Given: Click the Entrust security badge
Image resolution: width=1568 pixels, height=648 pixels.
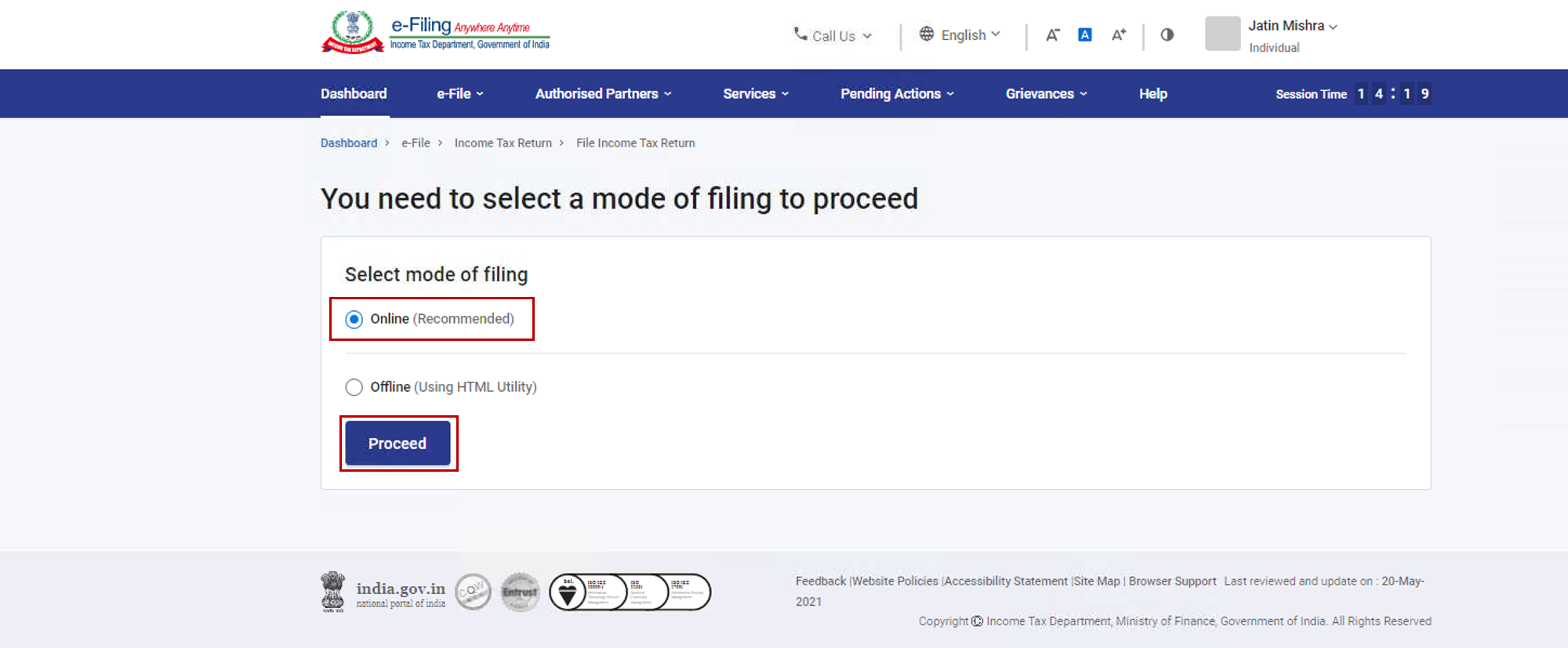Looking at the screenshot, I should [521, 592].
